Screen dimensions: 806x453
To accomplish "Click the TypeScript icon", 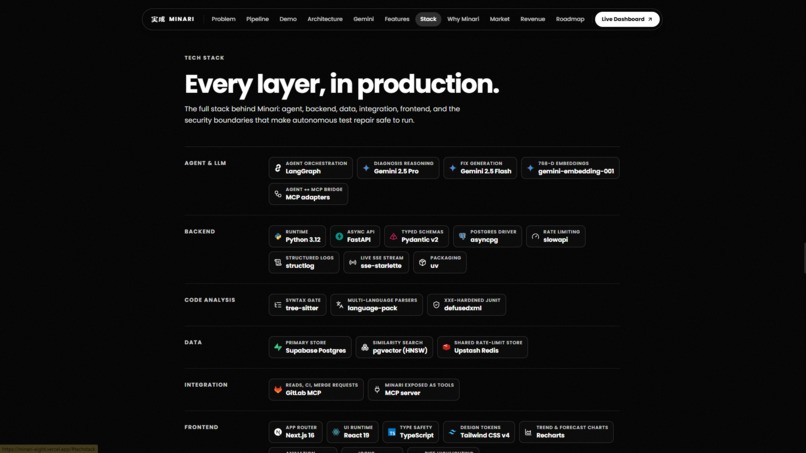I will [x=392, y=432].
